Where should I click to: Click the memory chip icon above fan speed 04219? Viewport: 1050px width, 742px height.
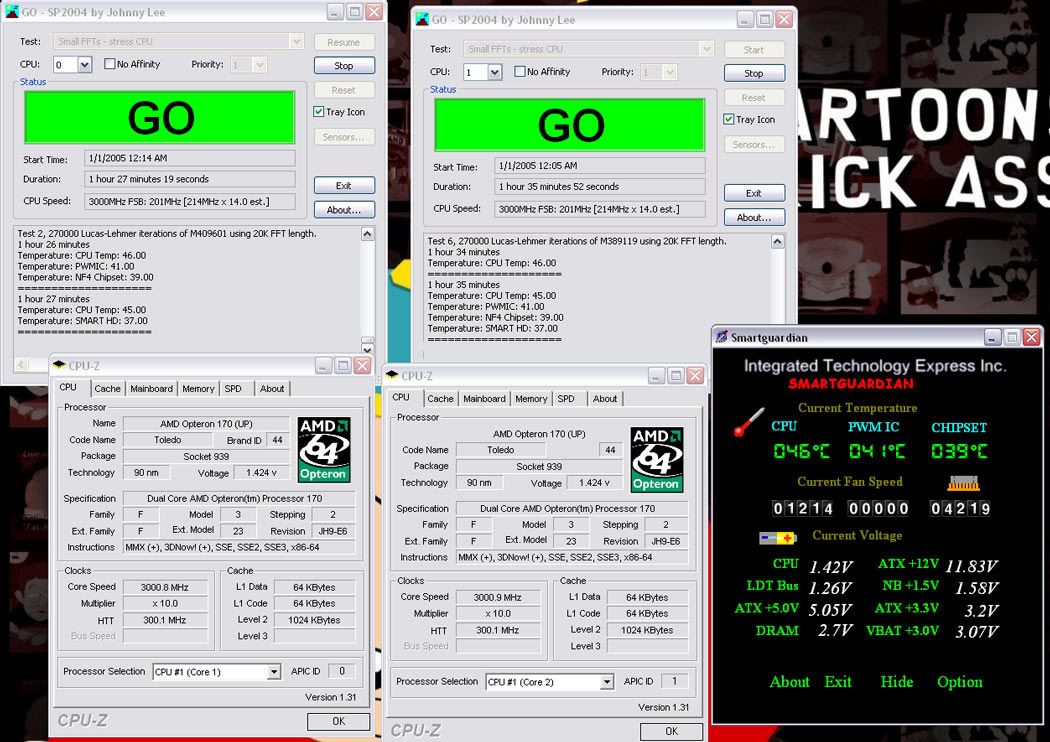pyautogui.click(x=964, y=483)
